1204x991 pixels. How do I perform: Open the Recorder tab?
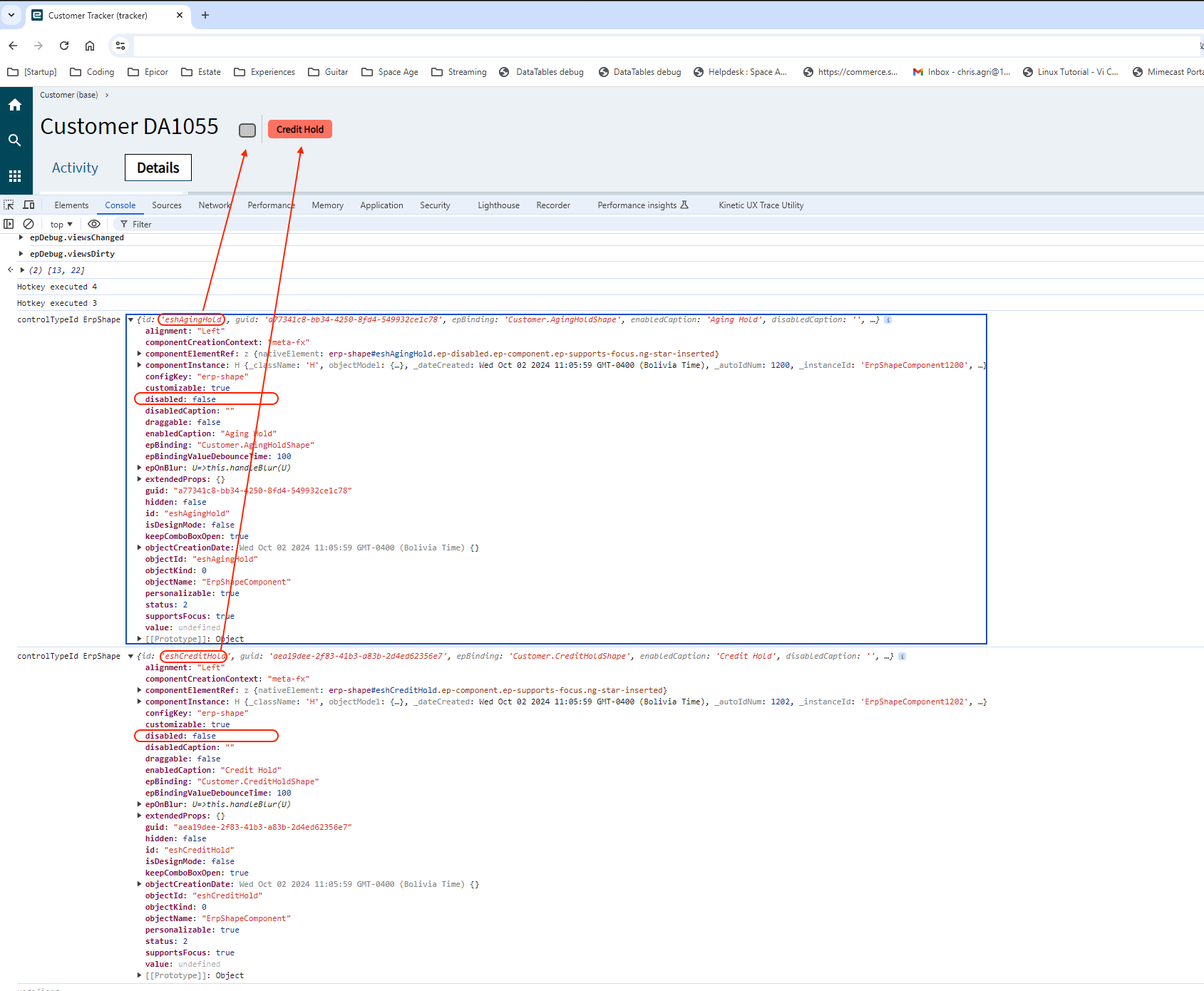click(x=553, y=205)
